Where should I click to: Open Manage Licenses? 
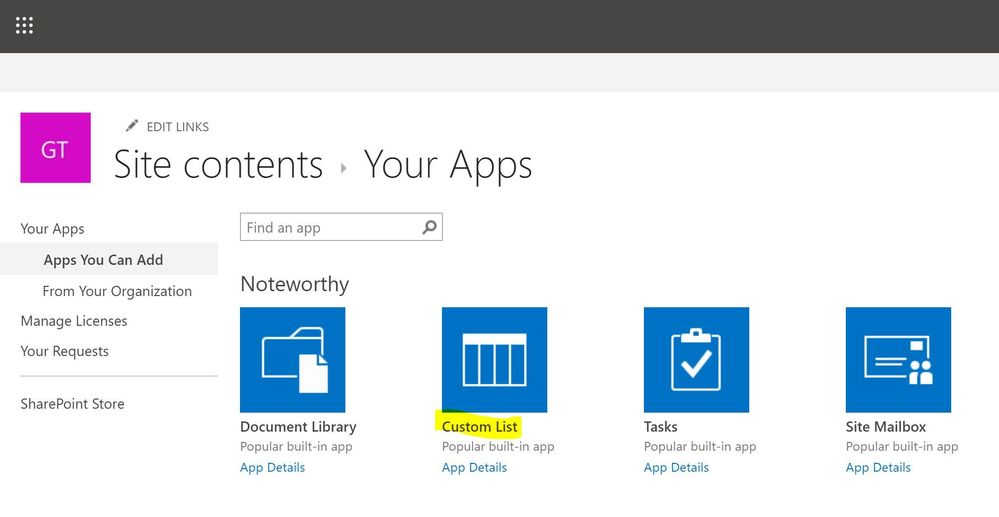coord(74,321)
